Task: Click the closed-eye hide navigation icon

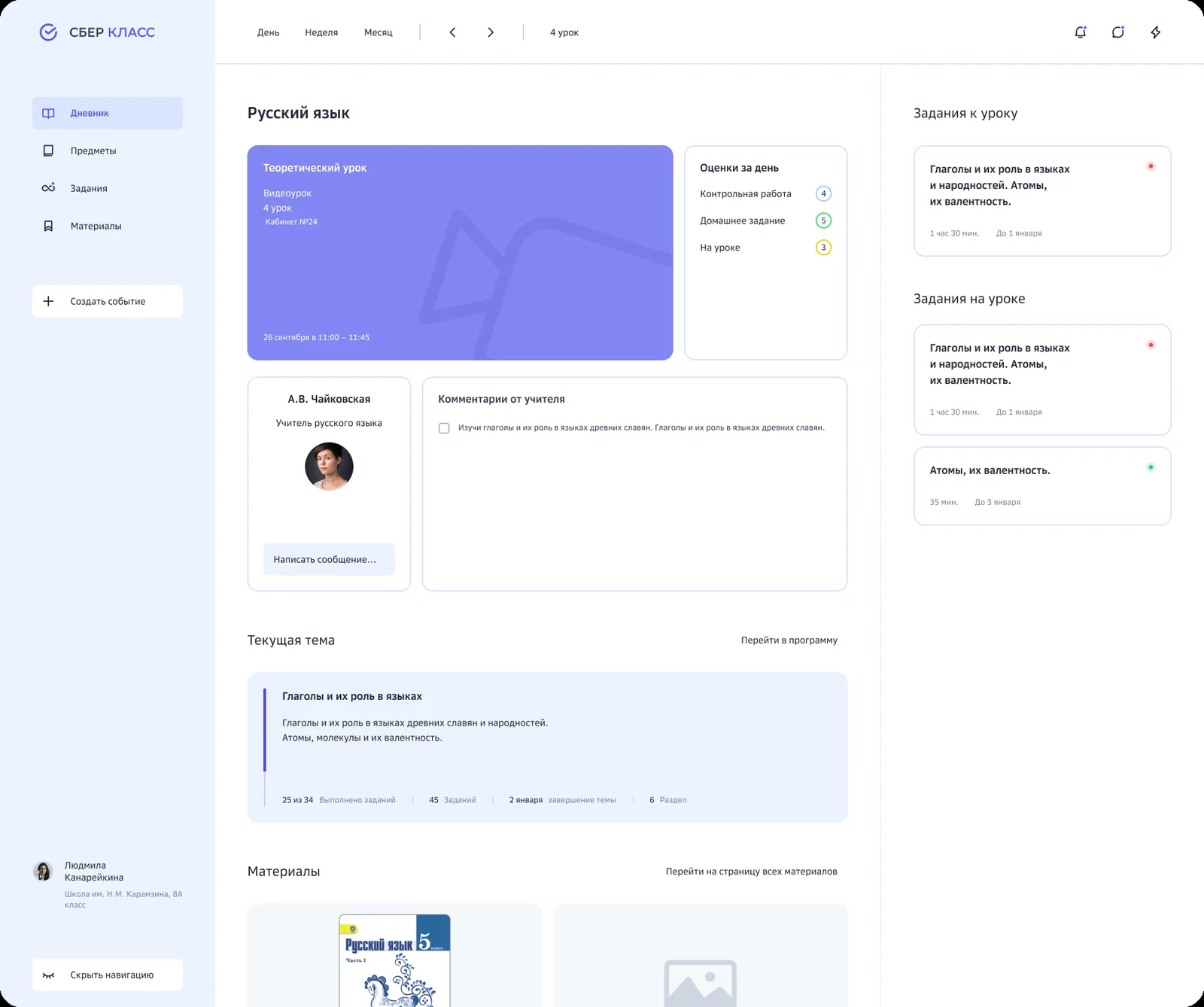Action: click(x=48, y=975)
